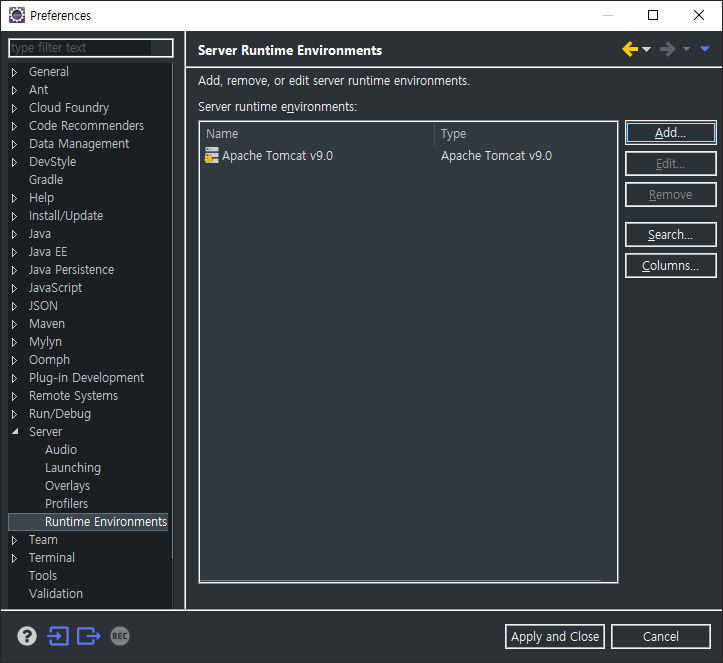Maximize the Preferences window
Image resolution: width=723 pixels, height=663 pixels.
653,15
